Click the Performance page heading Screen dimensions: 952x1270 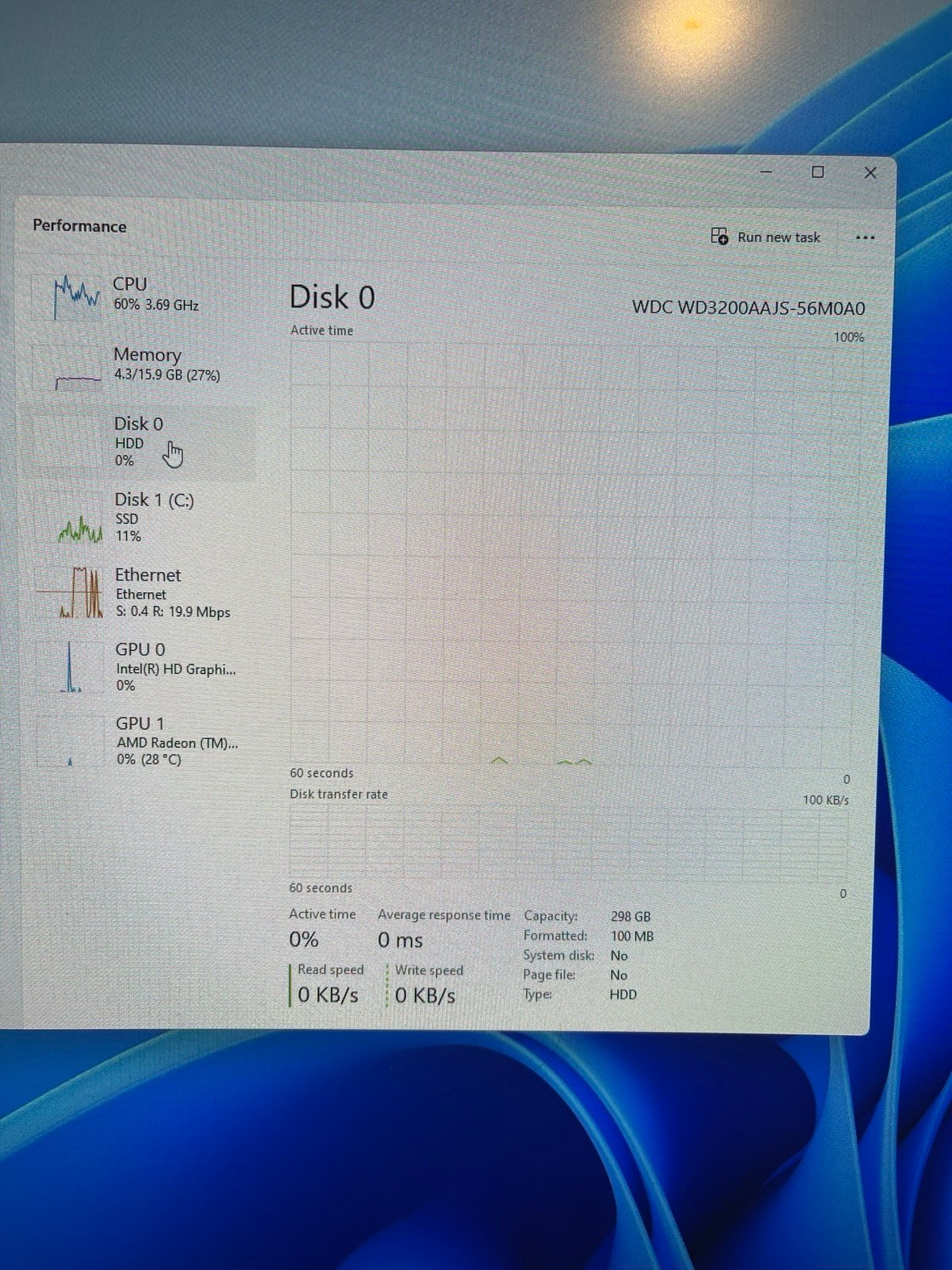point(79,226)
